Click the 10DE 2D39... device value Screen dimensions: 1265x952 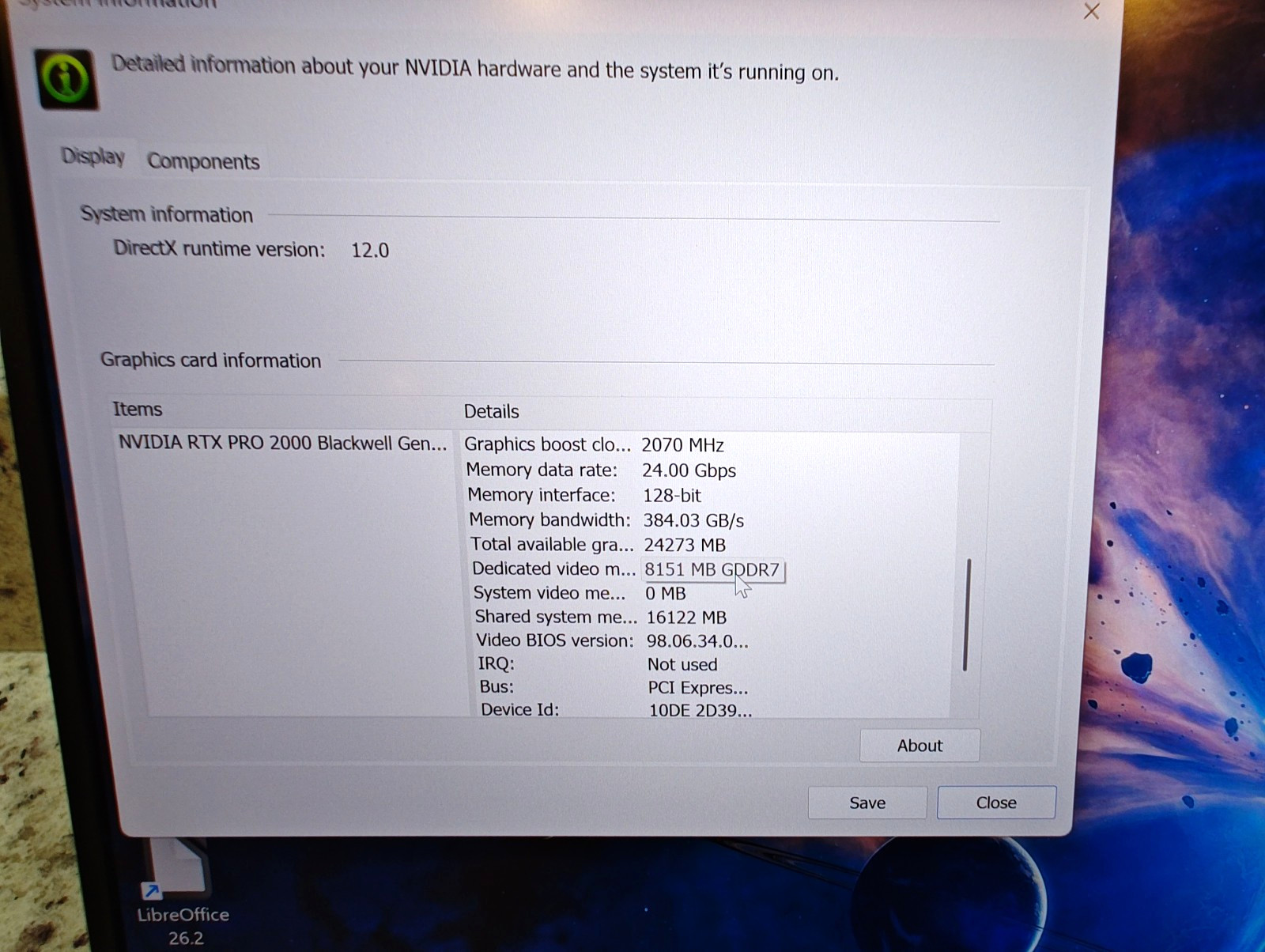[700, 710]
